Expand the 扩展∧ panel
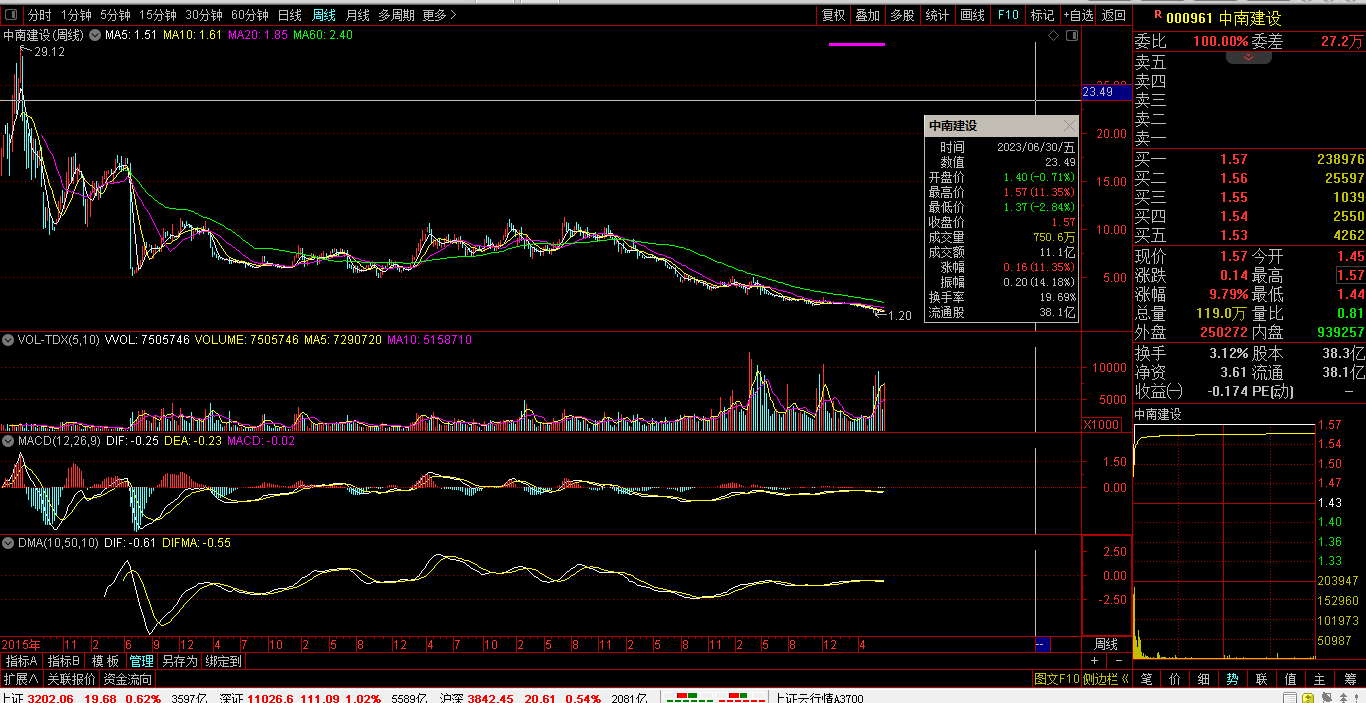Screen dimensions: 1366x703 click(21, 679)
